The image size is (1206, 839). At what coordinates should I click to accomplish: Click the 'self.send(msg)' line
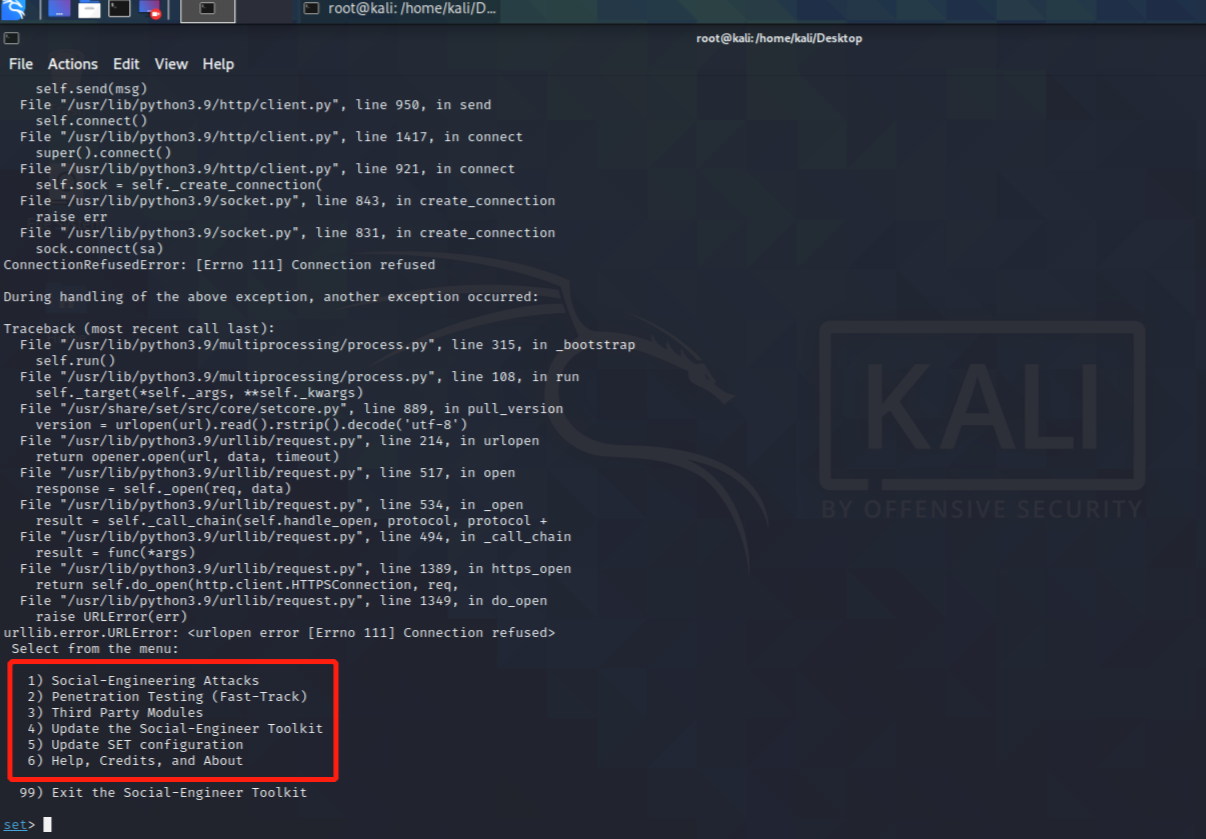coord(91,89)
